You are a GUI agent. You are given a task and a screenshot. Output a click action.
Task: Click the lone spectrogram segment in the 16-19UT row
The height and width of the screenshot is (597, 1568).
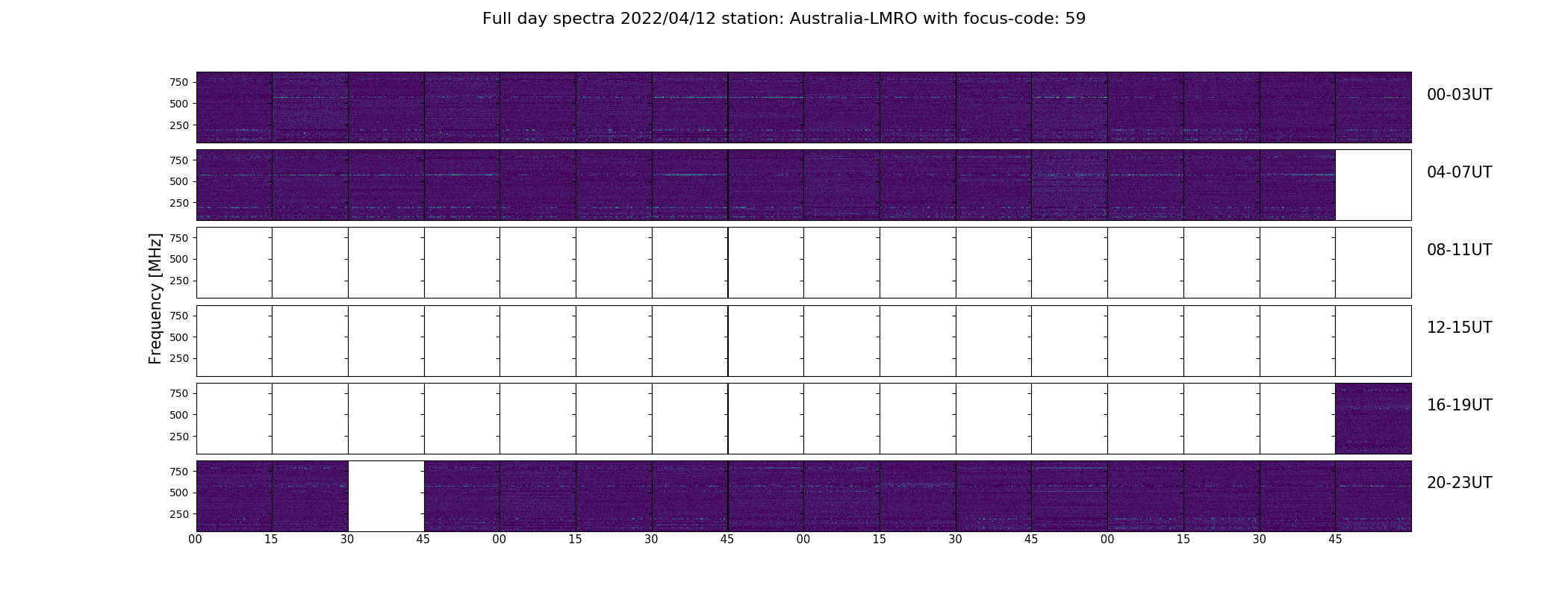(x=1373, y=419)
